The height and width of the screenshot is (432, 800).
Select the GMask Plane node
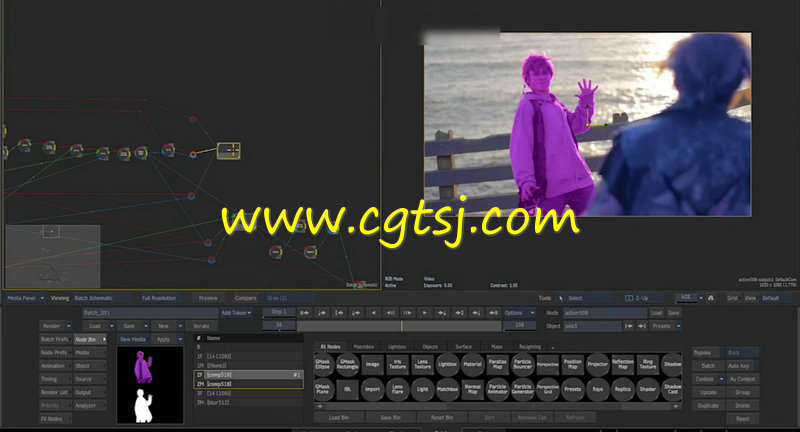click(322, 389)
